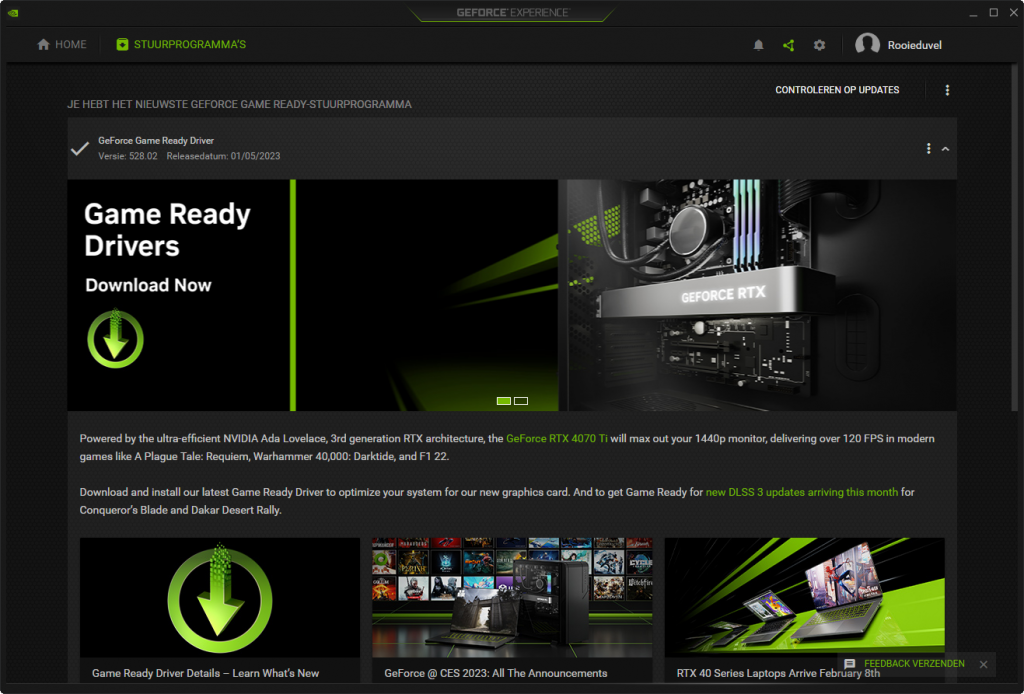Maximize the GeForce Experience window
The height and width of the screenshot is (694, 1024).
click(993, 12)
